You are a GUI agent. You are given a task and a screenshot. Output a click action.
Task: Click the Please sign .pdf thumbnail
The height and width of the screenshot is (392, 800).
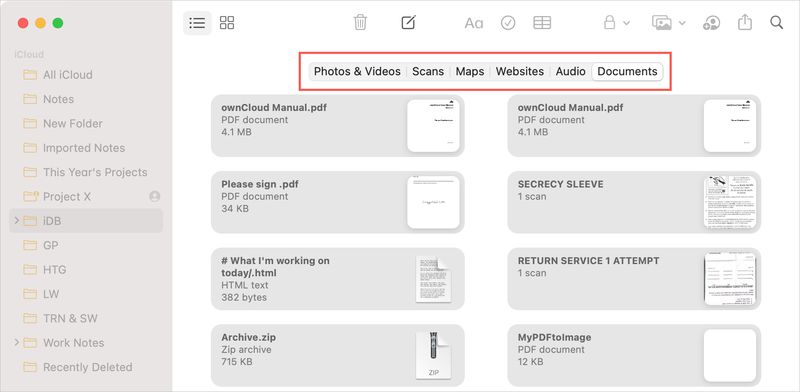(x=433, y=202)
